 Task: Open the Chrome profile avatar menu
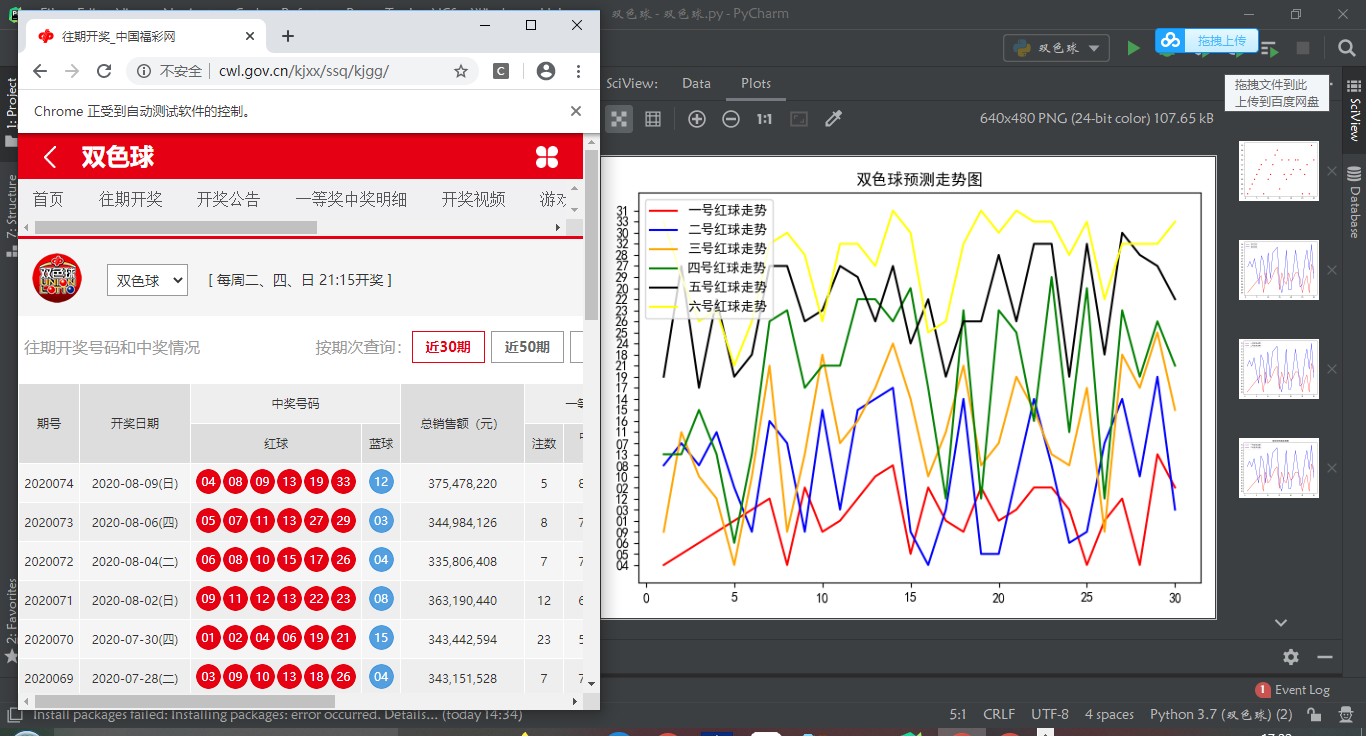tap(546, 71)
